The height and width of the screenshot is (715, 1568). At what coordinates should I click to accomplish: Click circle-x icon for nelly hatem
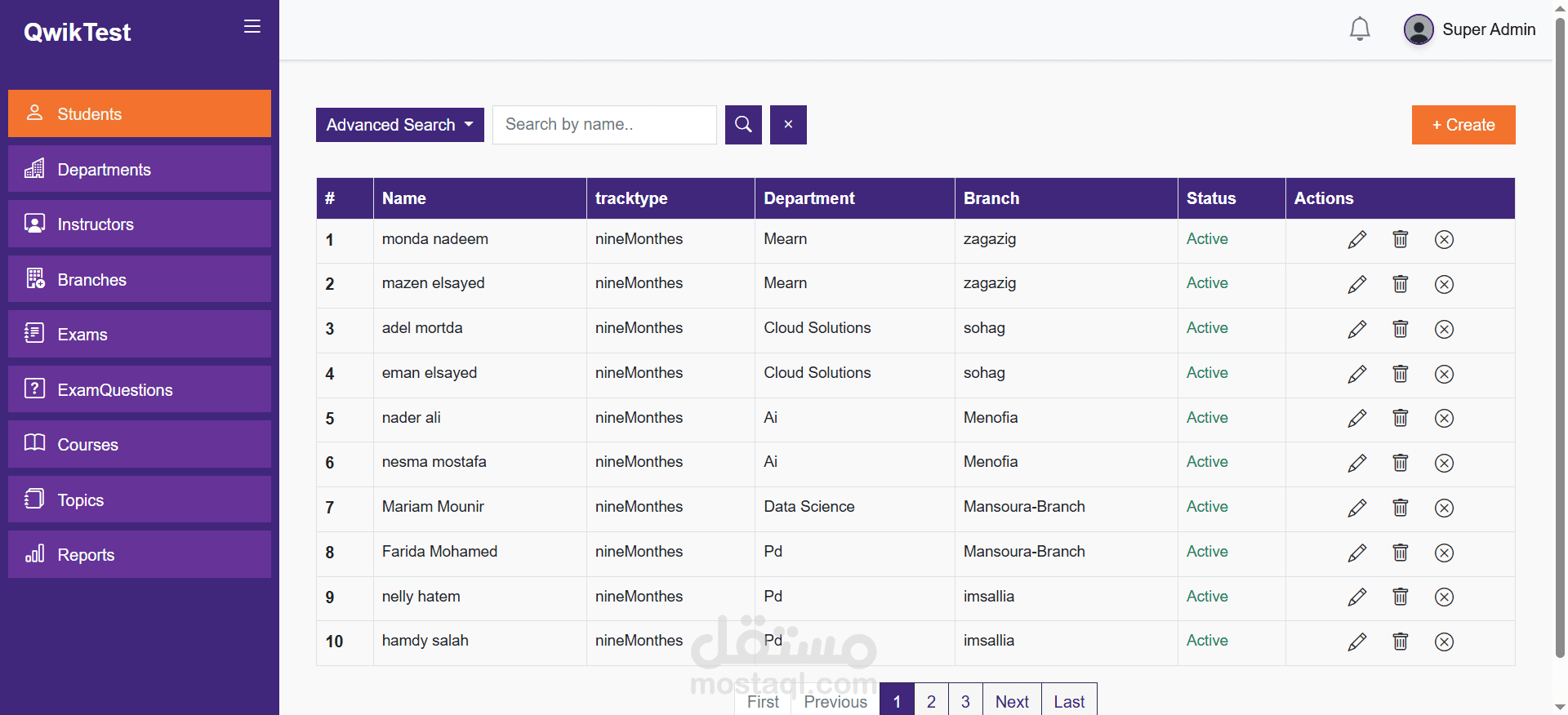point(1444,597)
